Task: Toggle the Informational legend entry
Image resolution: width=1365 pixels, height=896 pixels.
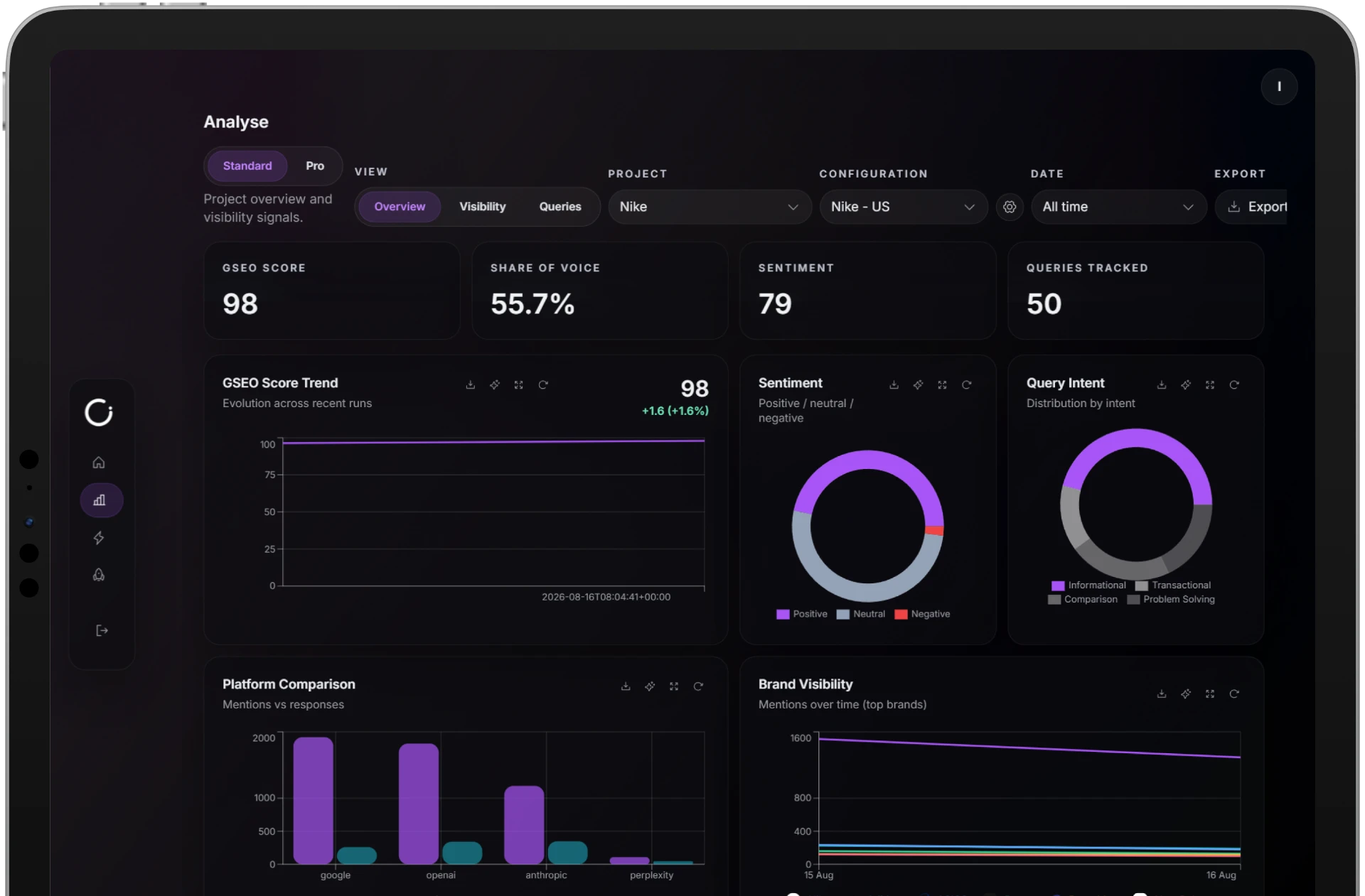Action: [1089, 585]
